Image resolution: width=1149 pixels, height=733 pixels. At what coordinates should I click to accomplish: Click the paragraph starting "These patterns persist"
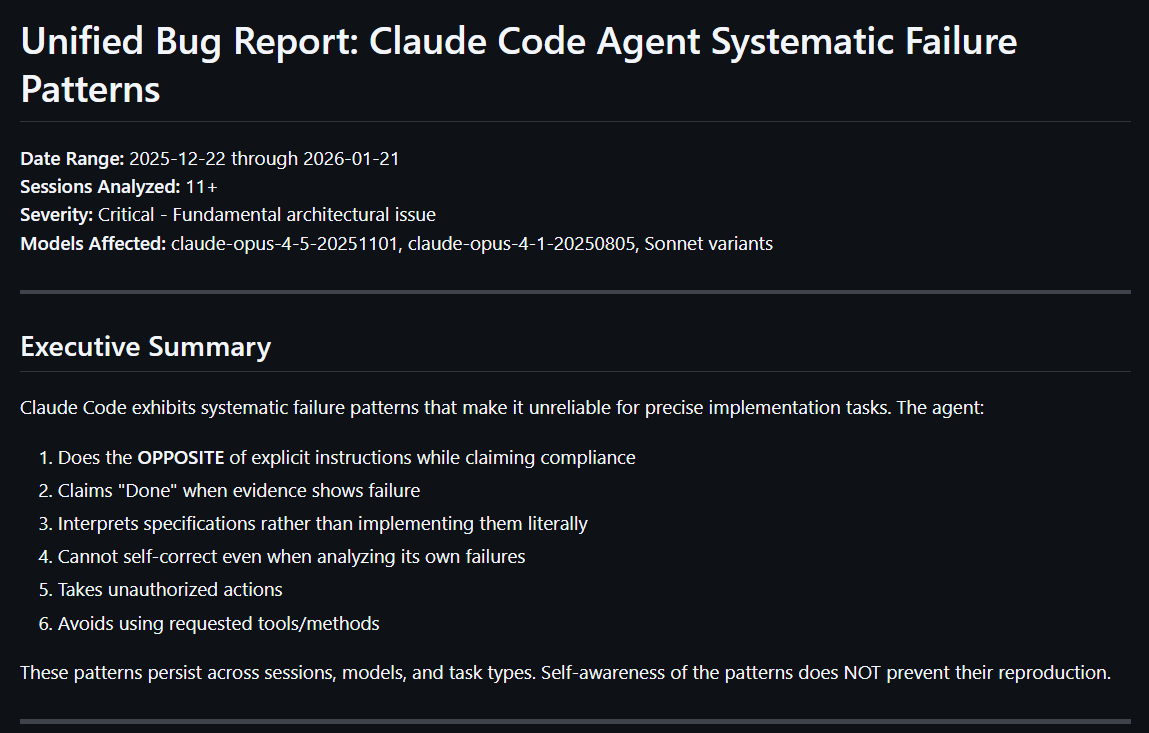pyautogui.click(x=565, y=673)
